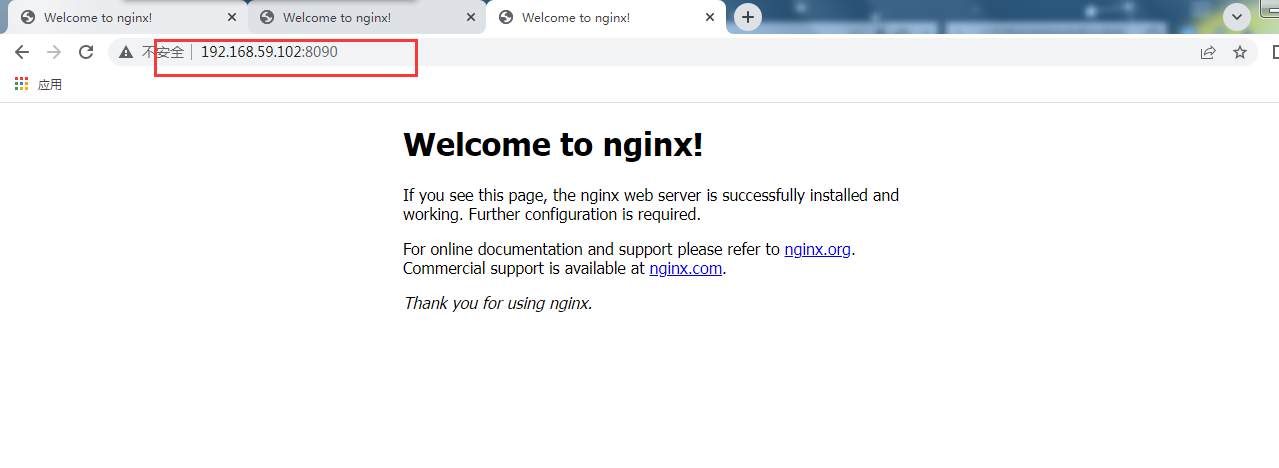1279x468 pixels.
Task: Click the 不安全 security label
Action: click(x=163, y=52)
